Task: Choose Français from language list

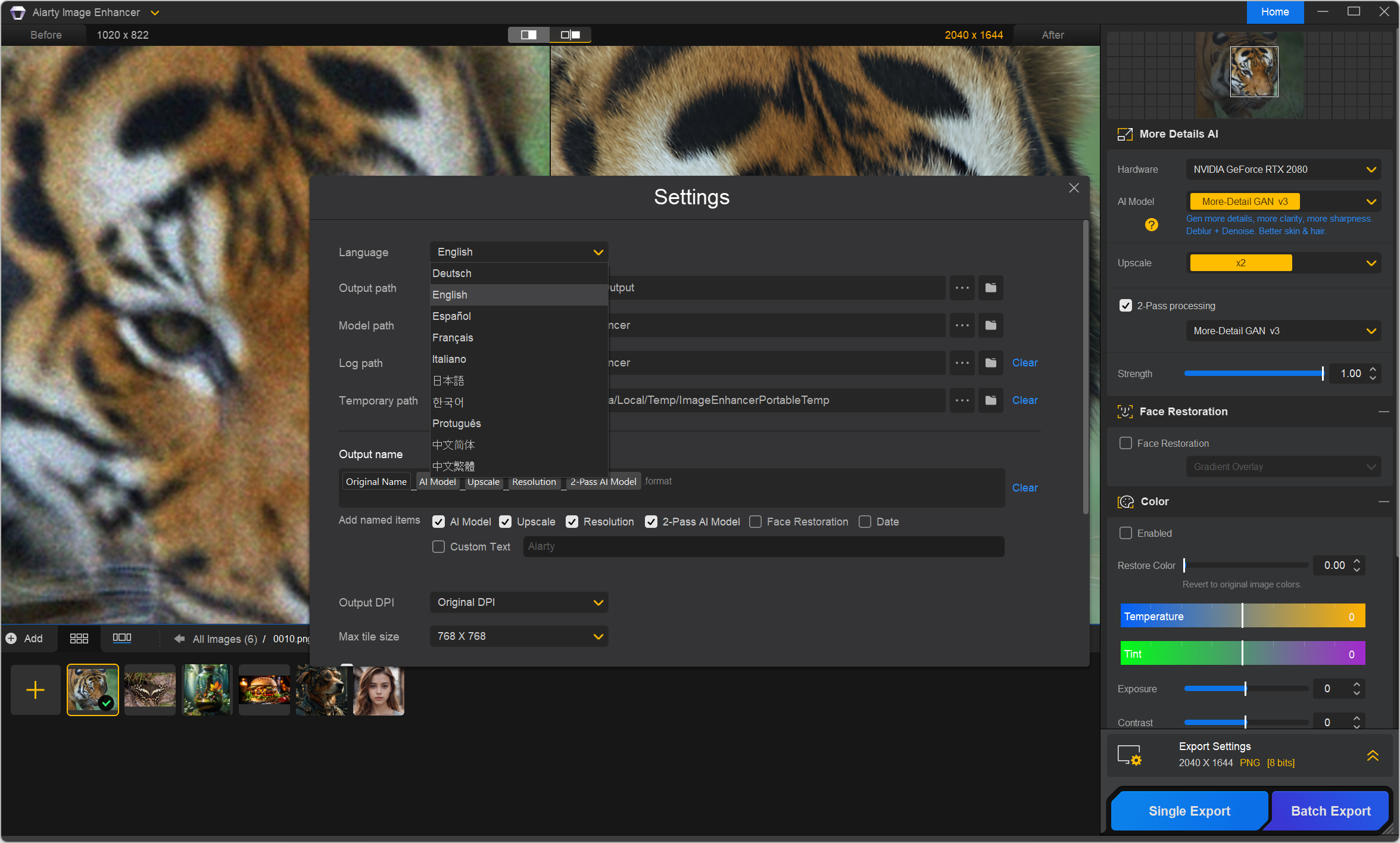Action: 453,338
